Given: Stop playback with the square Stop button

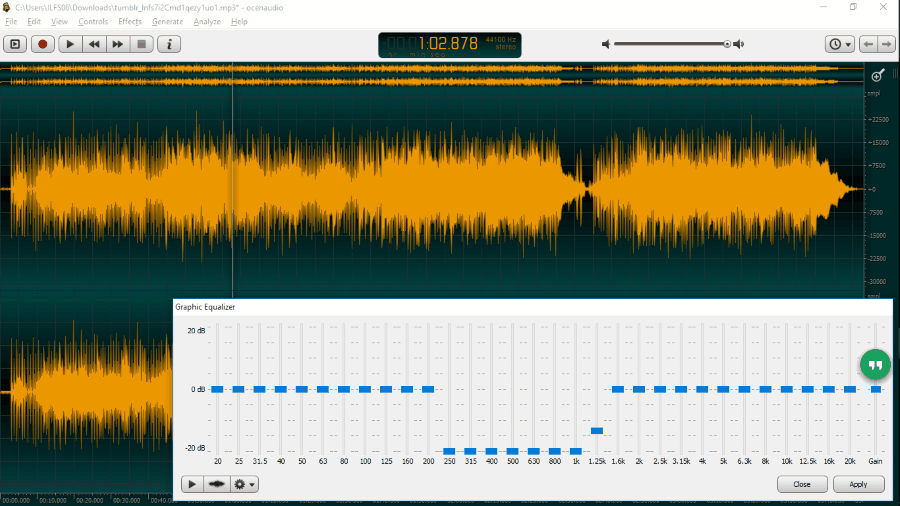Looking at the screenshot, I should (141, 44).
